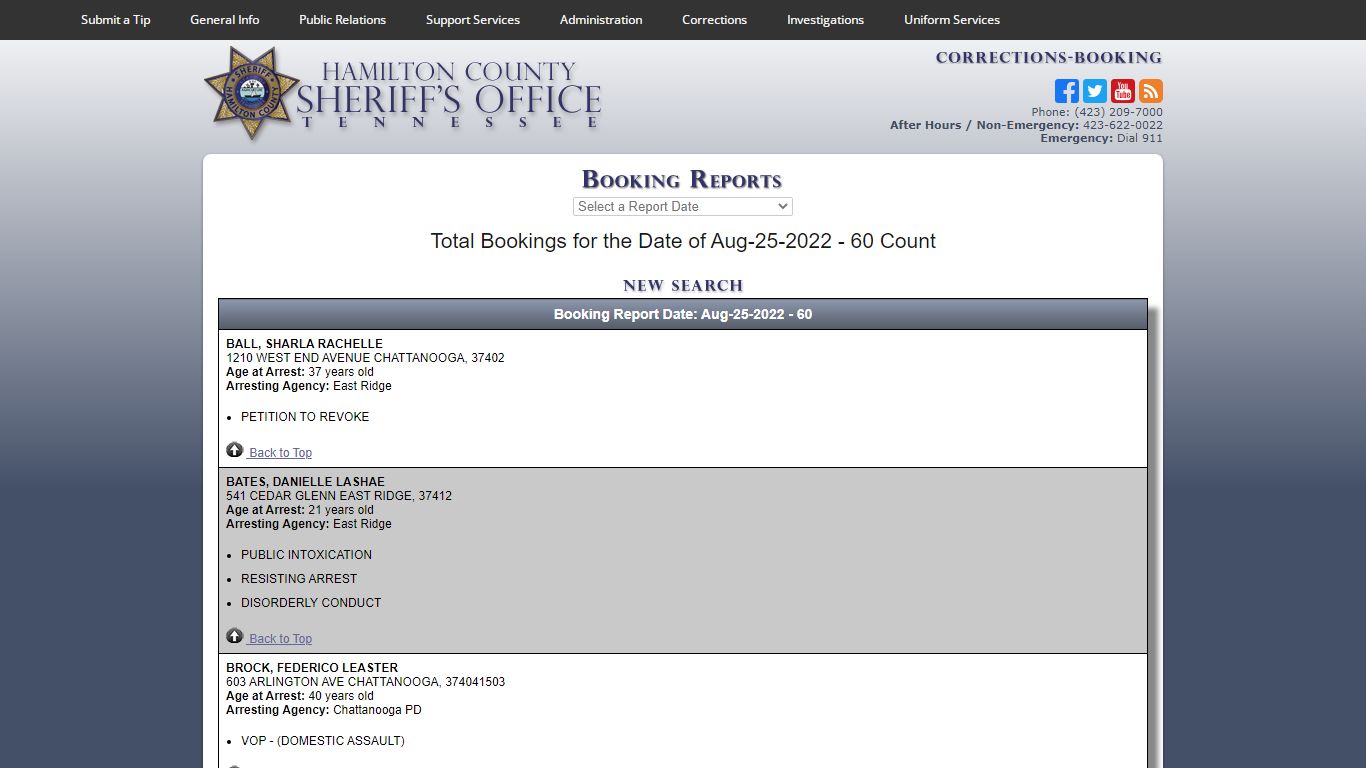Click up-arrow icon under Bates, Danielle Lashae

235,636
